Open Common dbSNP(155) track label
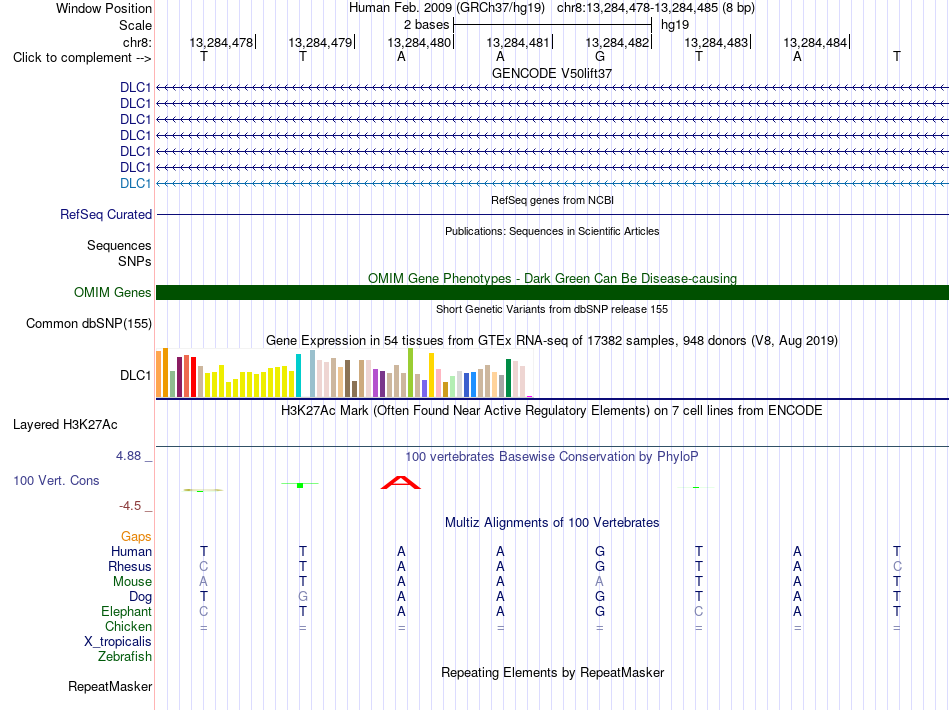 pyautogui.click(x=88, y=323)
